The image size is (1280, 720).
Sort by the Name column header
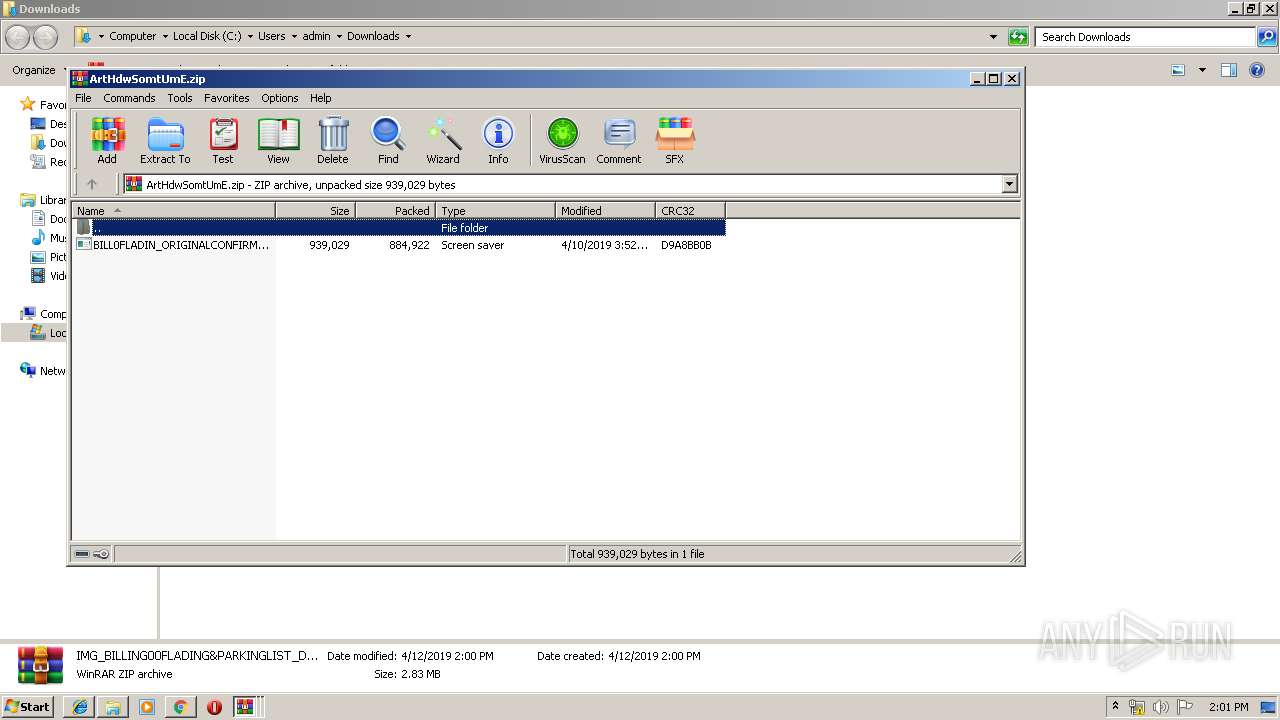tap(174, 210)
